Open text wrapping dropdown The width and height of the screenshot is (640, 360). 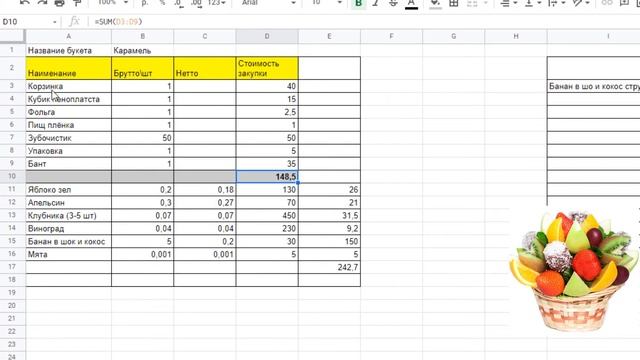pyautogui.click(x=556, y=2)
